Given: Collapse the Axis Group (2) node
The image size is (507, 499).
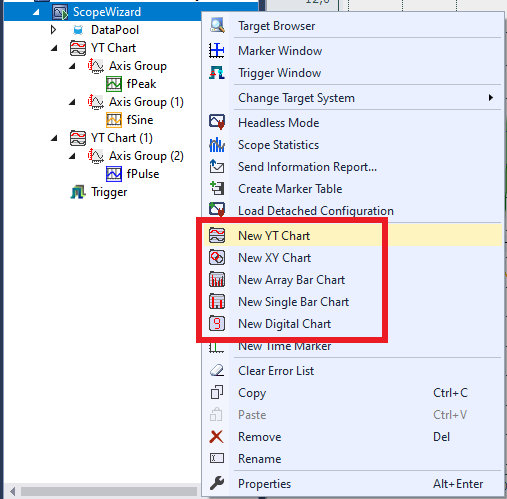Looking at the screenshot, I should (72, 156).
